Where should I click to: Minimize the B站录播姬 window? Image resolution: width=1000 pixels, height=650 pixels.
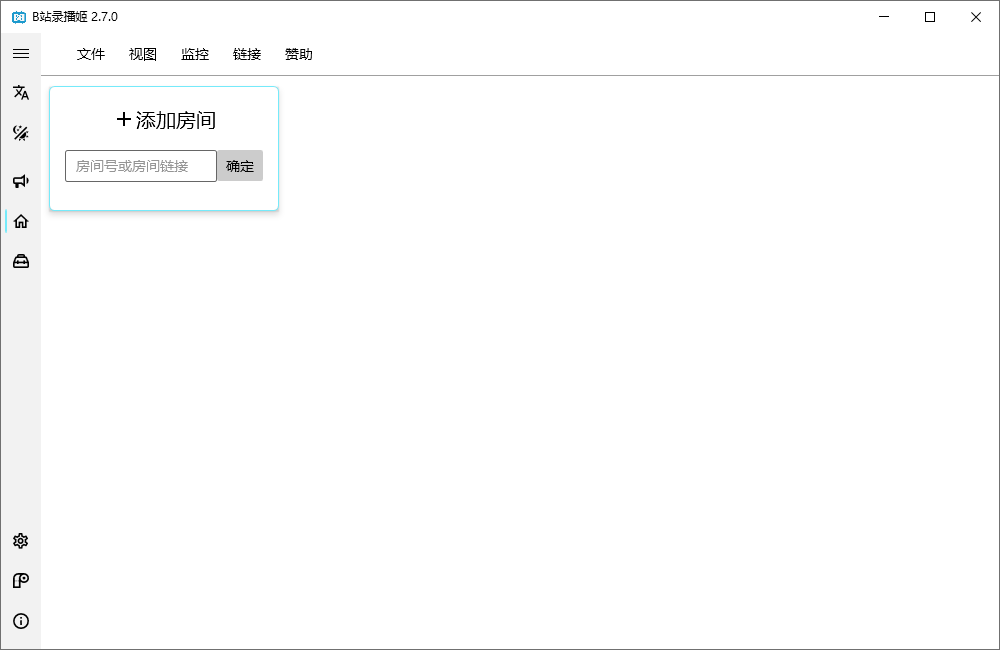click(884, 17)
